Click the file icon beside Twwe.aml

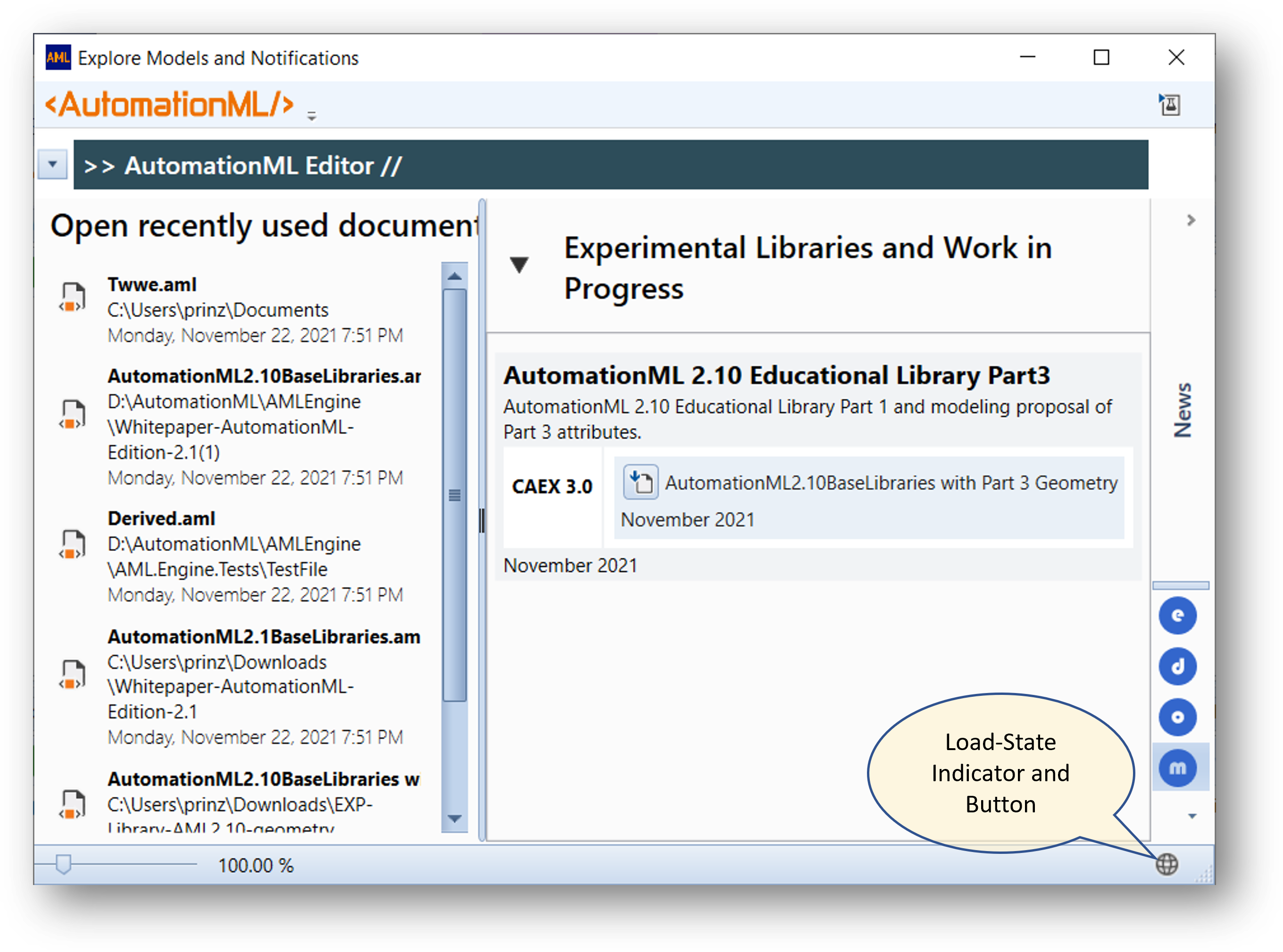click(x=72, y=297)
